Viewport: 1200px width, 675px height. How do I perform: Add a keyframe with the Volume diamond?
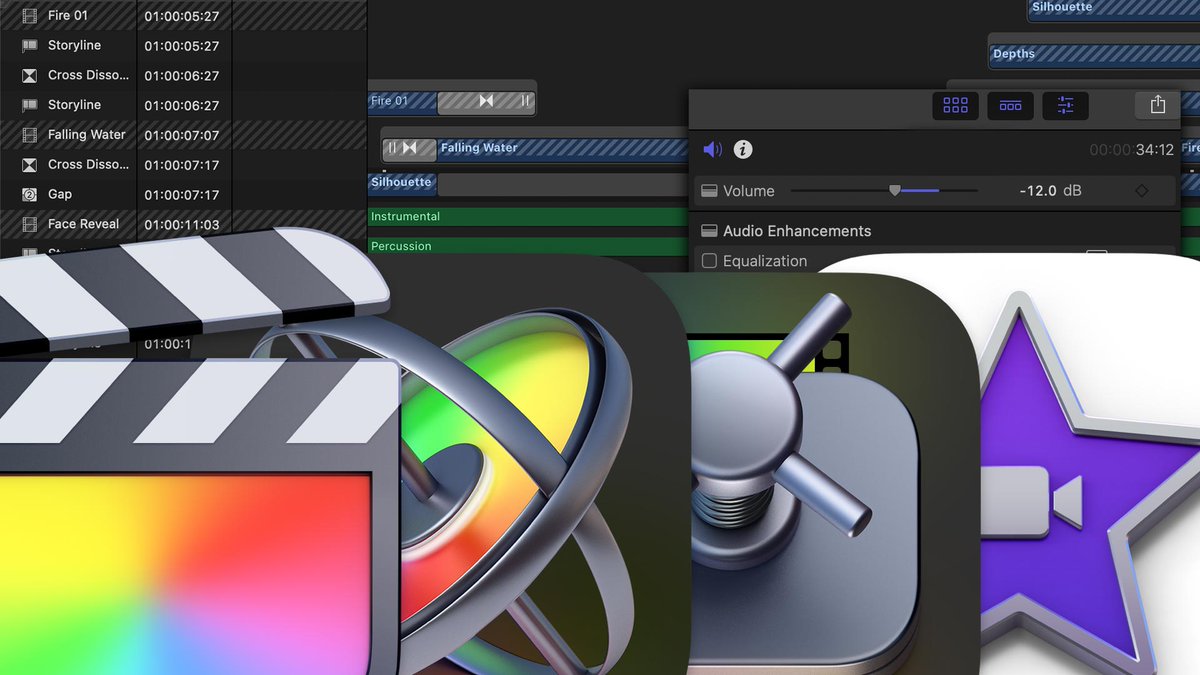coord(1142,190)
